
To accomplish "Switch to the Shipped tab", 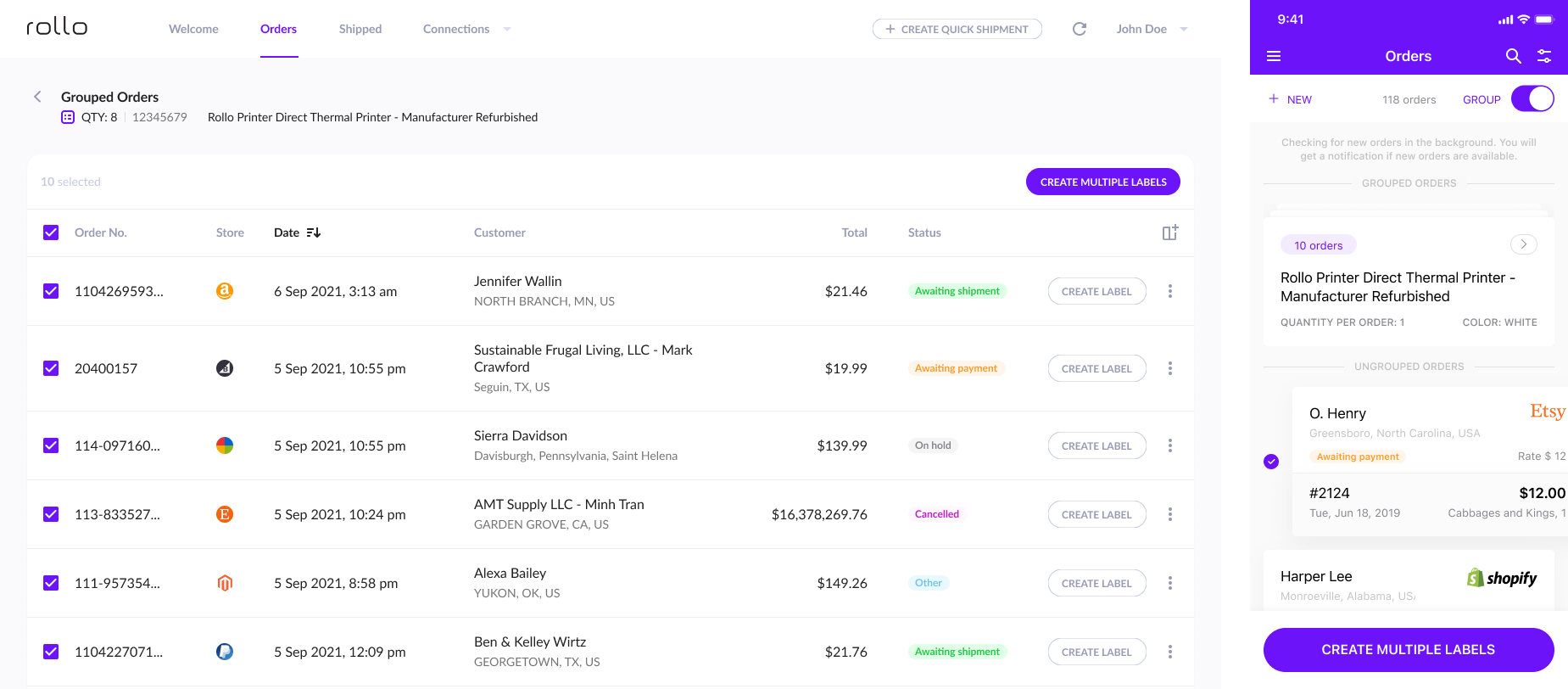I will (x=360, y=29).
